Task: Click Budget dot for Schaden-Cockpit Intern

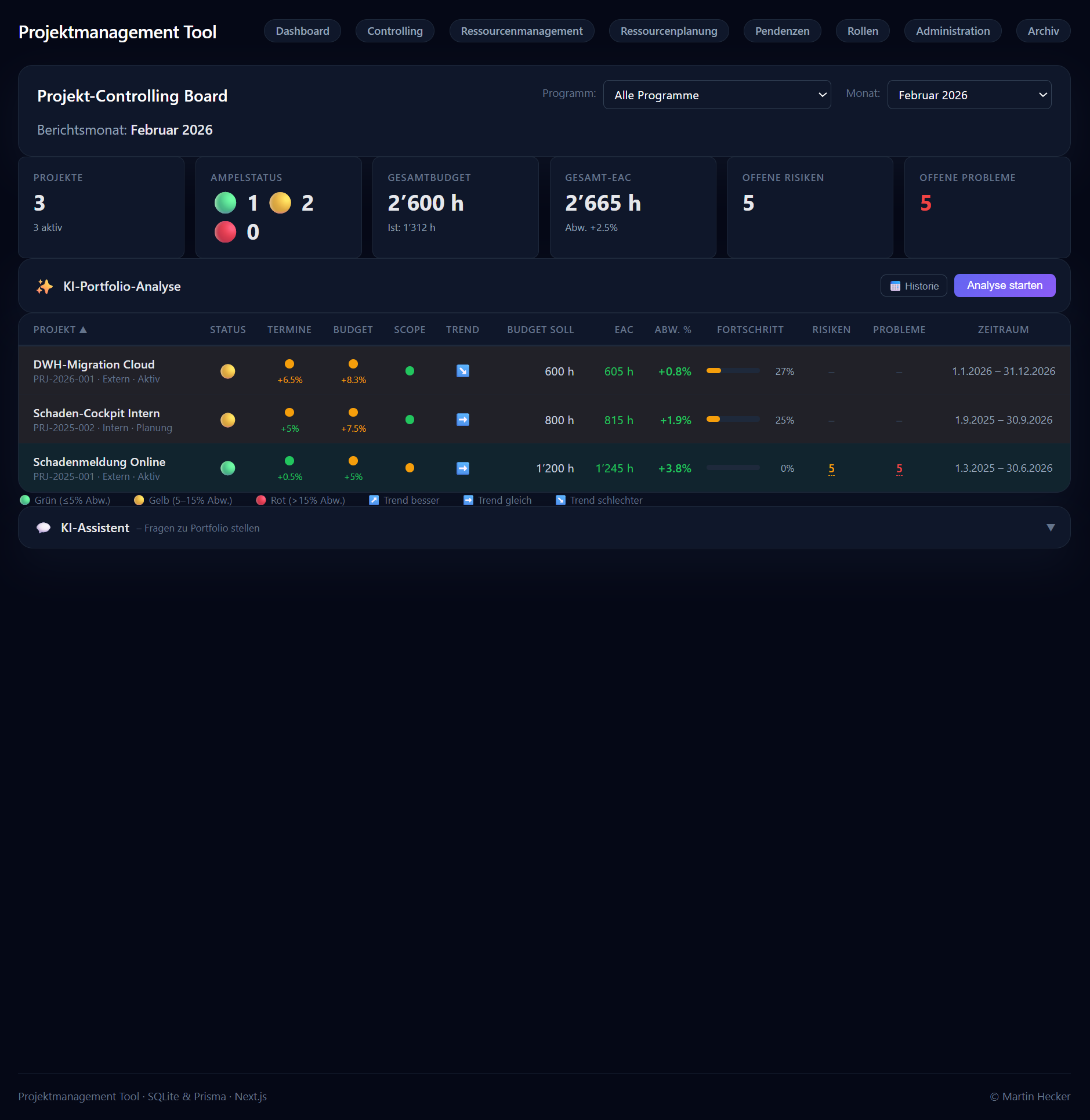Action: pyautogui.click(x=353, y=413)
